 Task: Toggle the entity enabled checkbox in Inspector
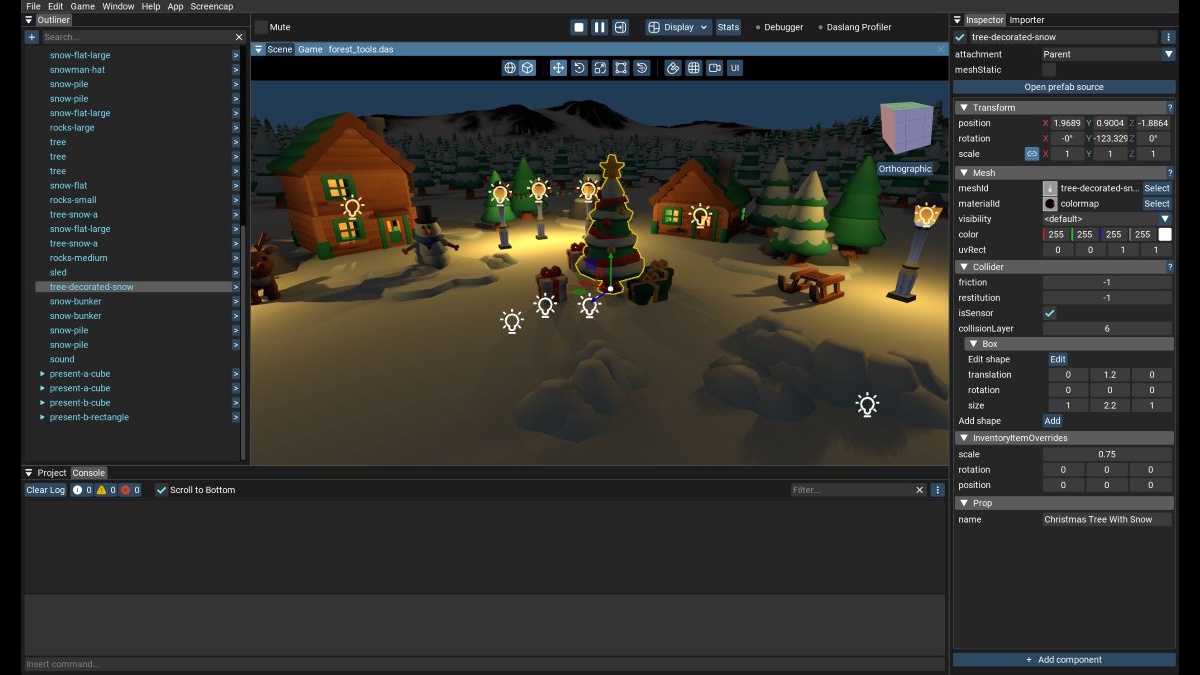pyautogui.click(x=961, y=37)
